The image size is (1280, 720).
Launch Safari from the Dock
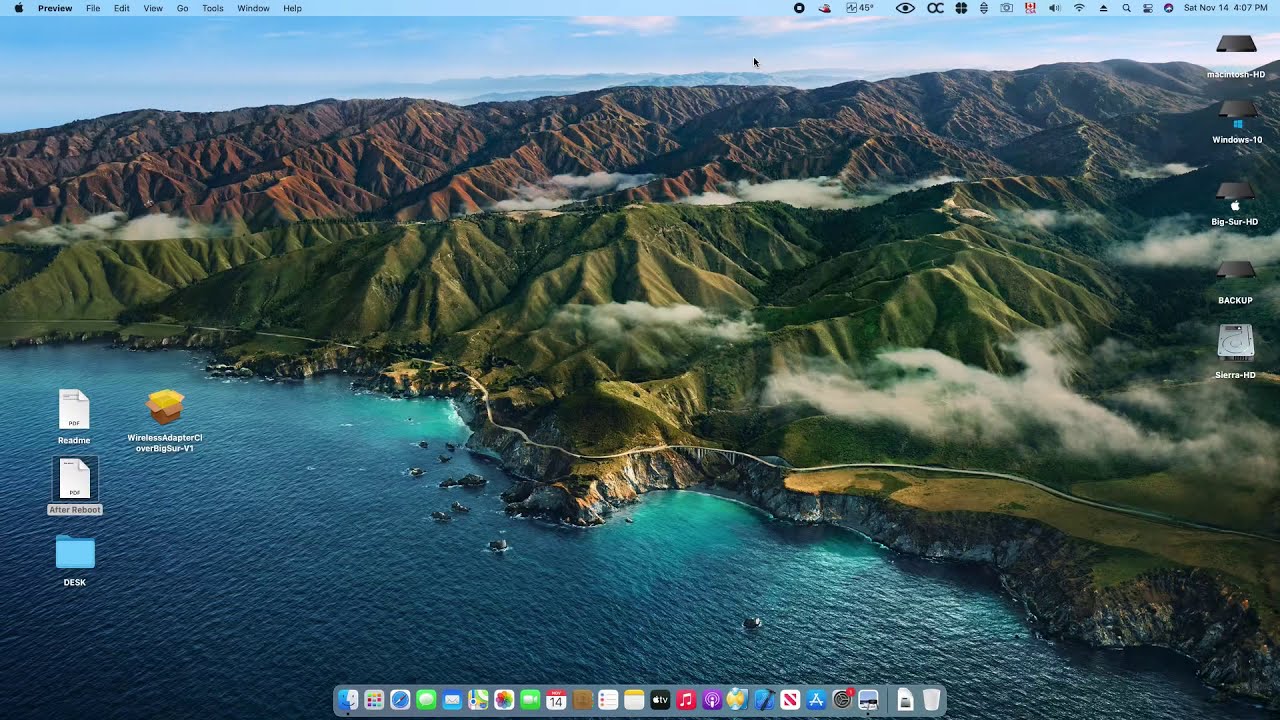click(x=400, y=700)
